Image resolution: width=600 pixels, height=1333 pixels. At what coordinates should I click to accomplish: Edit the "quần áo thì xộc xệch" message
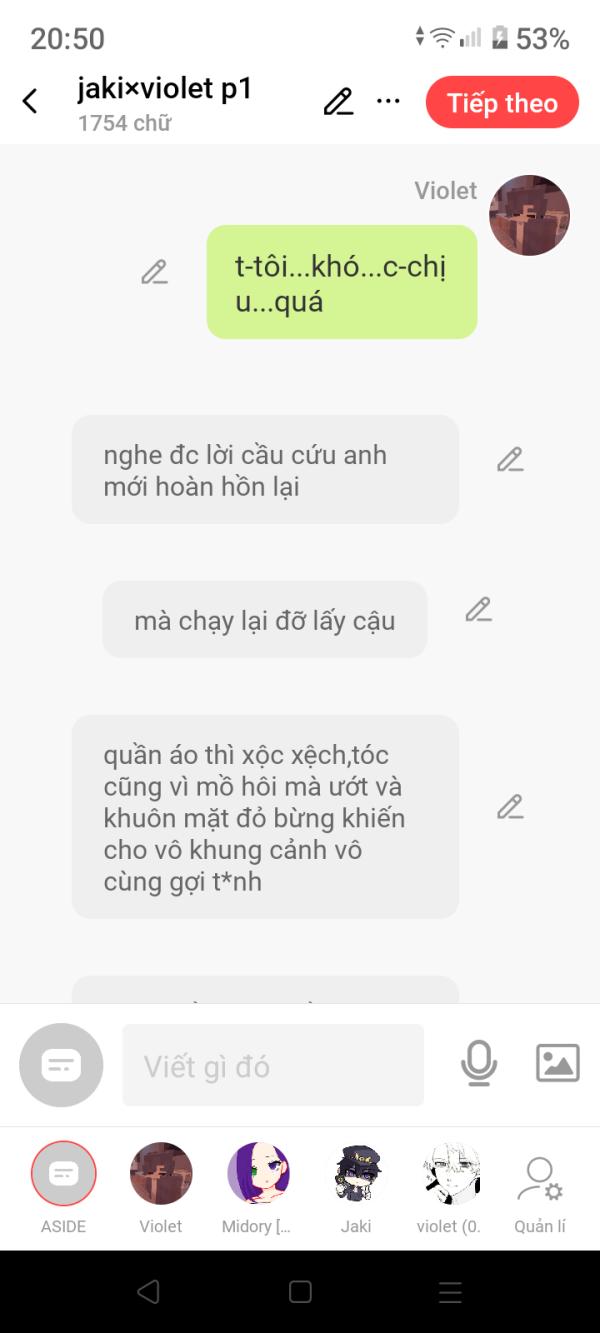[x=510, y=807]
